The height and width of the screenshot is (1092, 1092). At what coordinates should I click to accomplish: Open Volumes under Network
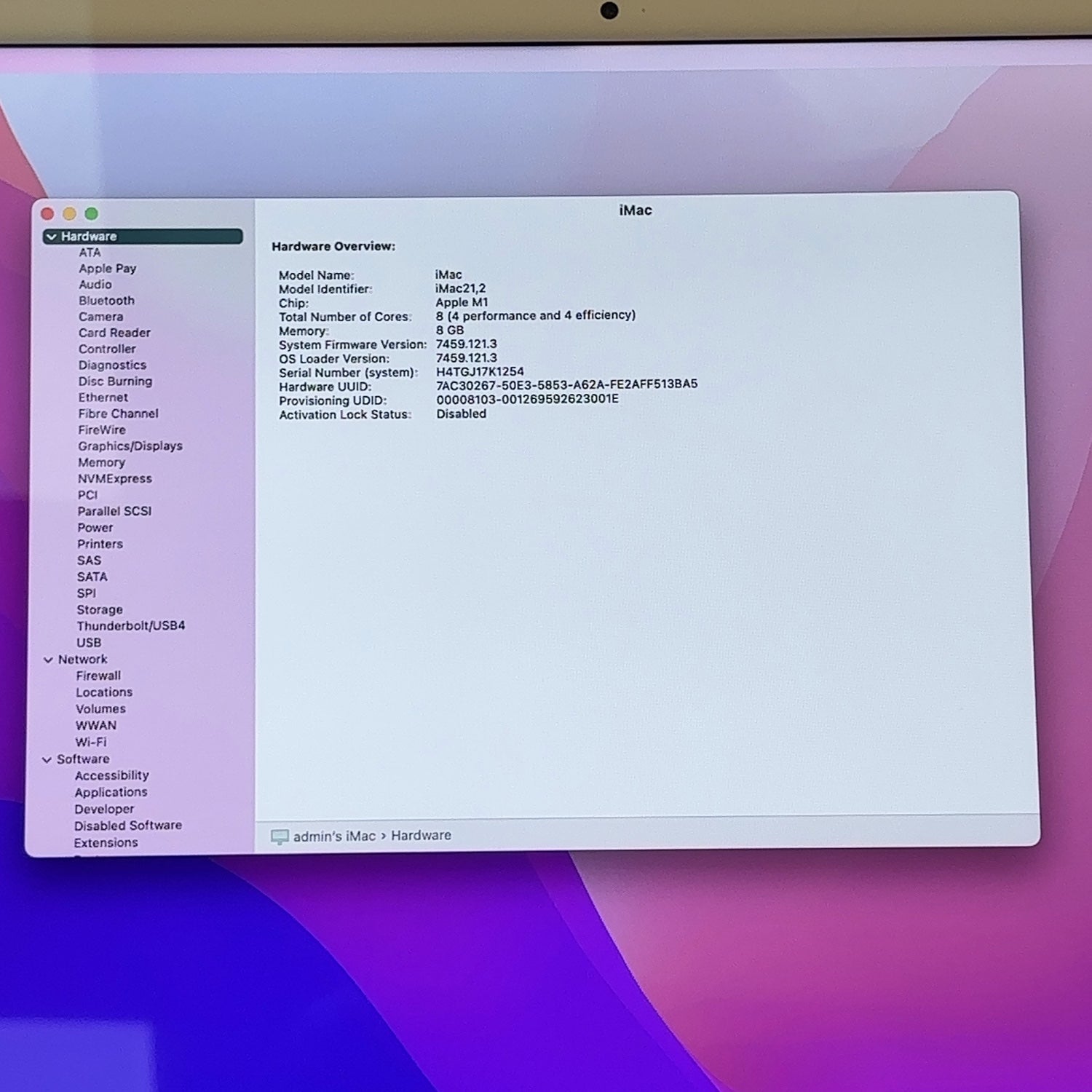pos(100,709)
